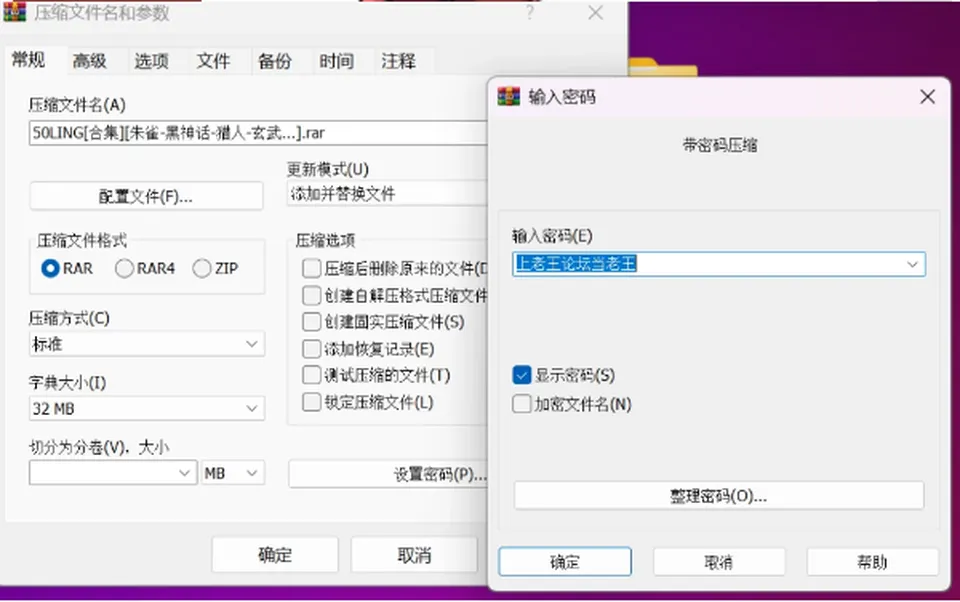Image resolution: width=960 pixels, height=602 pixels.
Task: Click the 设置密码(P)... button
Action: 388,474
